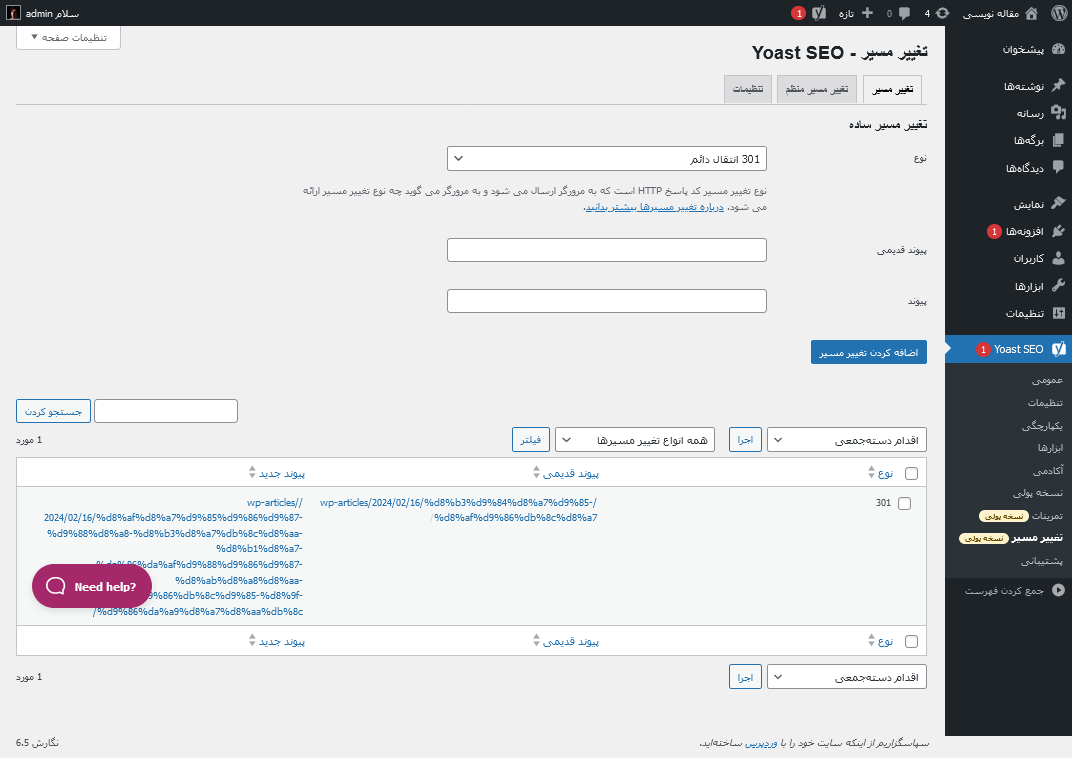1072x758 pixels.
Task: Click the admin avatar thumbnail
Action: tap(13, 13)
